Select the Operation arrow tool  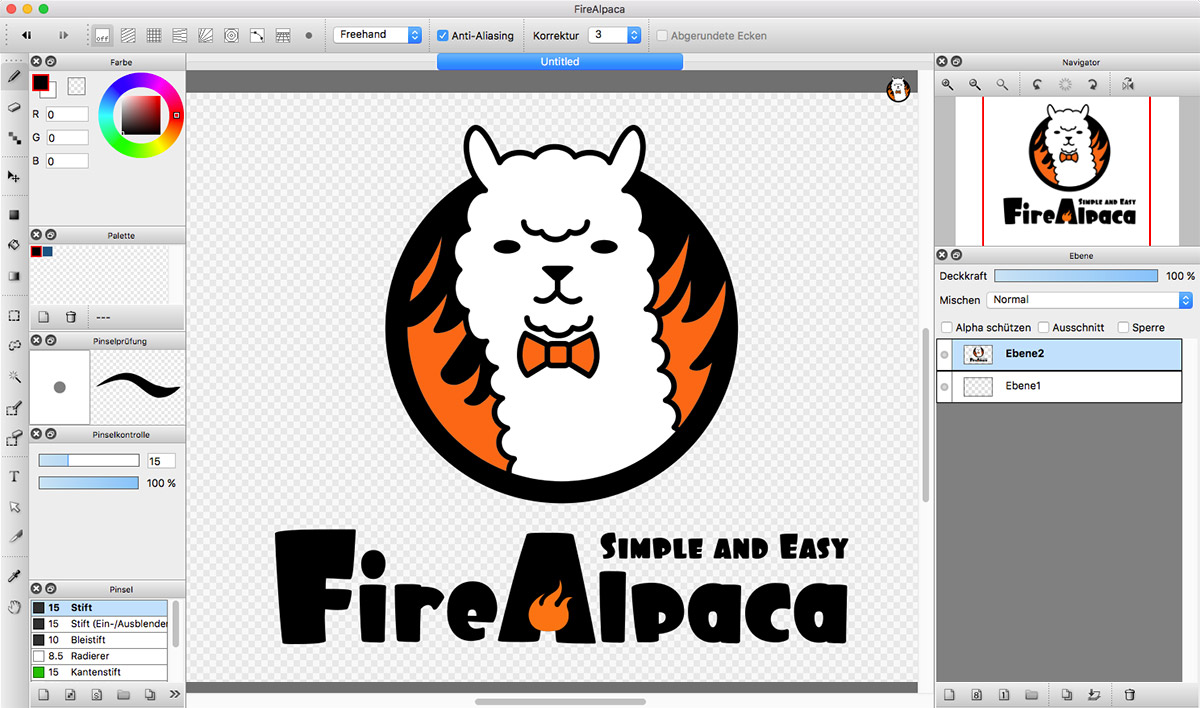(14, 507)
